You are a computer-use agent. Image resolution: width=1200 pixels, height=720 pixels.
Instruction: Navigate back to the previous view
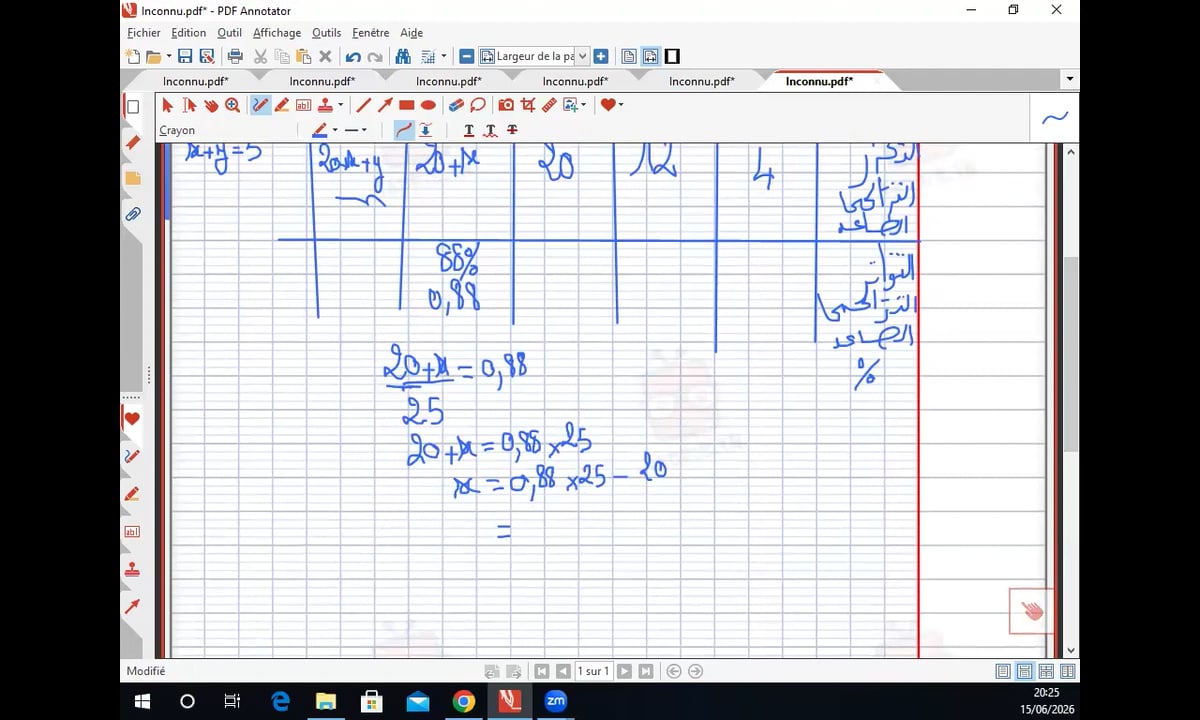click(674, 671)
